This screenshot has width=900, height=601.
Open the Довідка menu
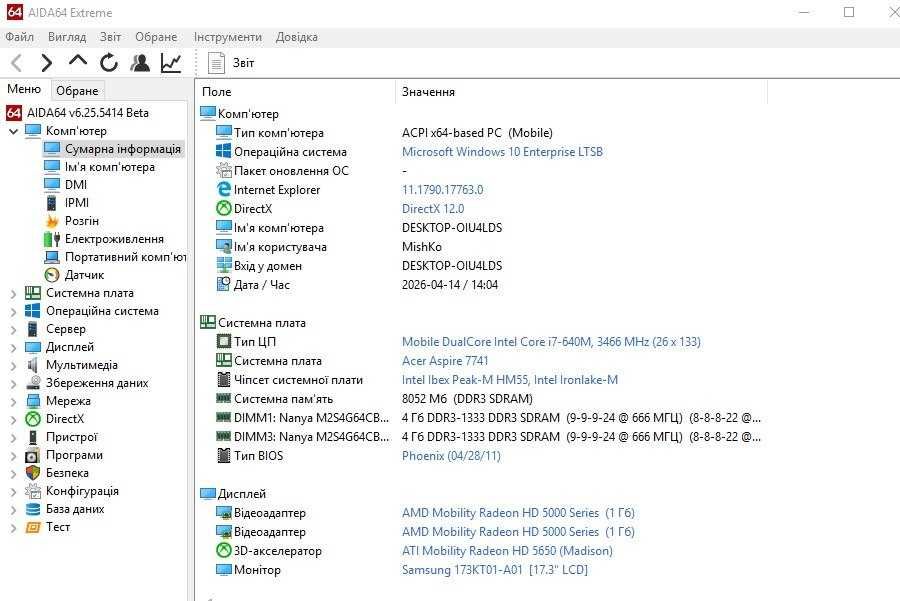[297, 37]
